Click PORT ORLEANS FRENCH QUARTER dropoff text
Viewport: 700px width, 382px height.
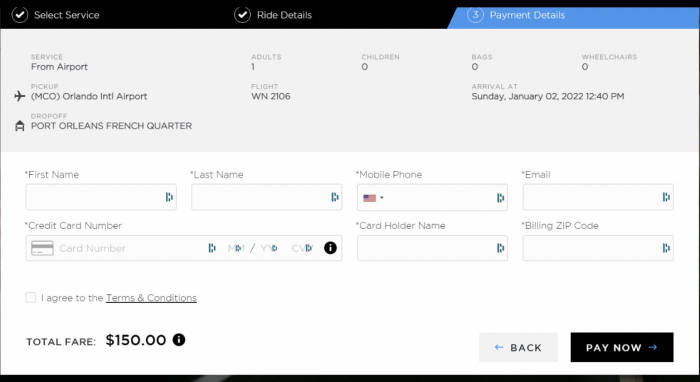click(x=111, y=126)
